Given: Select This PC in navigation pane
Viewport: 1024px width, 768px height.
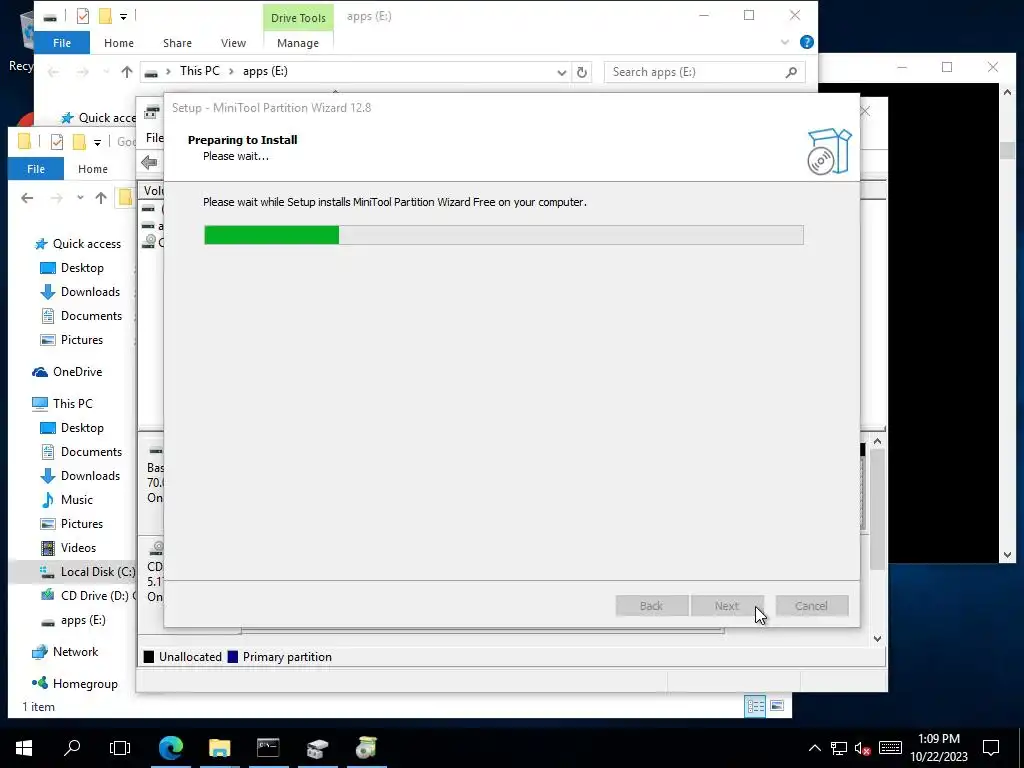Looking at the screenshot, I should [72, 404].
